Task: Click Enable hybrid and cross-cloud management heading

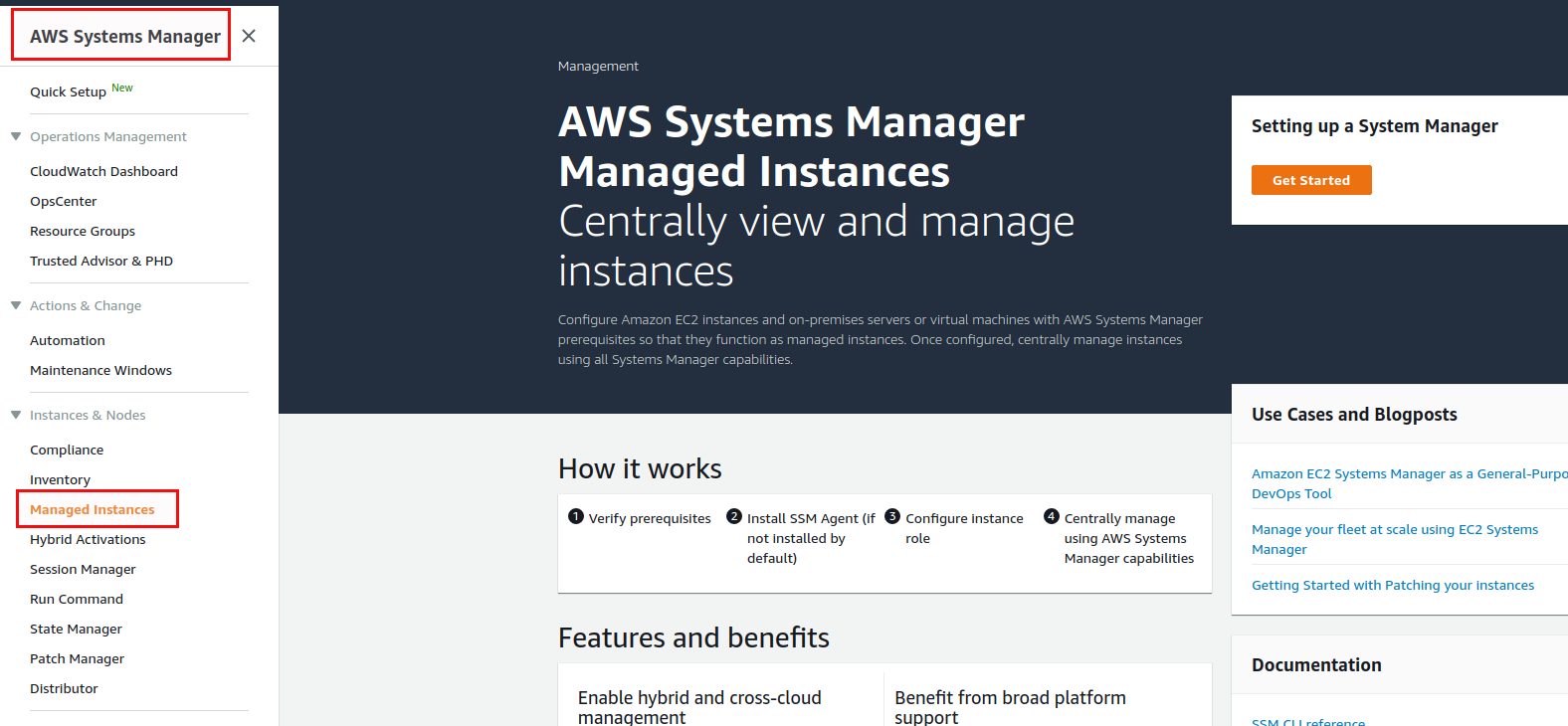Action: 699,706
